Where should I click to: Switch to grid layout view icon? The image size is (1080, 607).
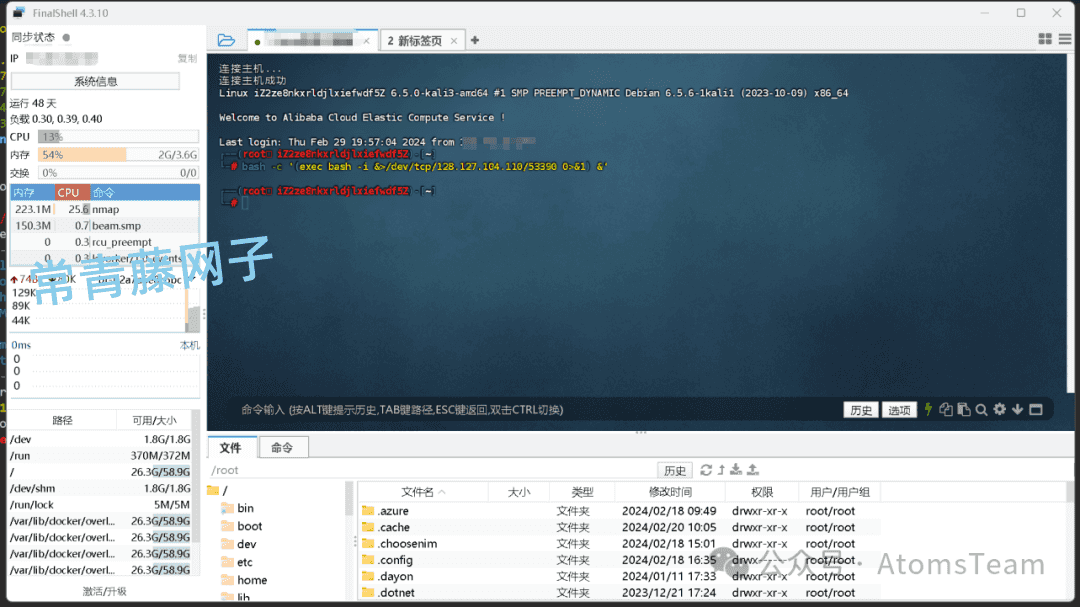(x=1045, y=39)
